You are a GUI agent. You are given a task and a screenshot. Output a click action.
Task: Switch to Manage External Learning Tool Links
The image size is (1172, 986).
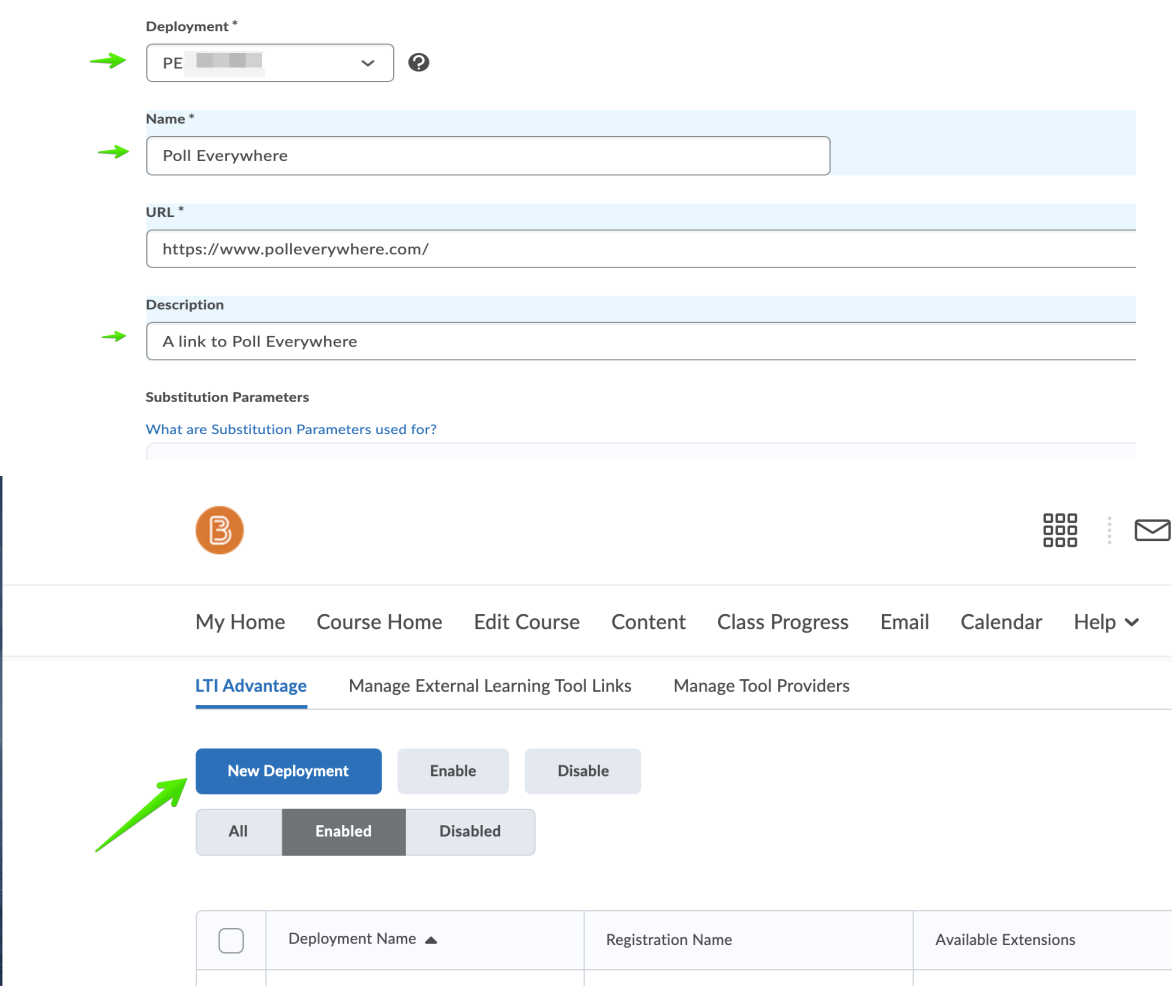tap(490, 685)
